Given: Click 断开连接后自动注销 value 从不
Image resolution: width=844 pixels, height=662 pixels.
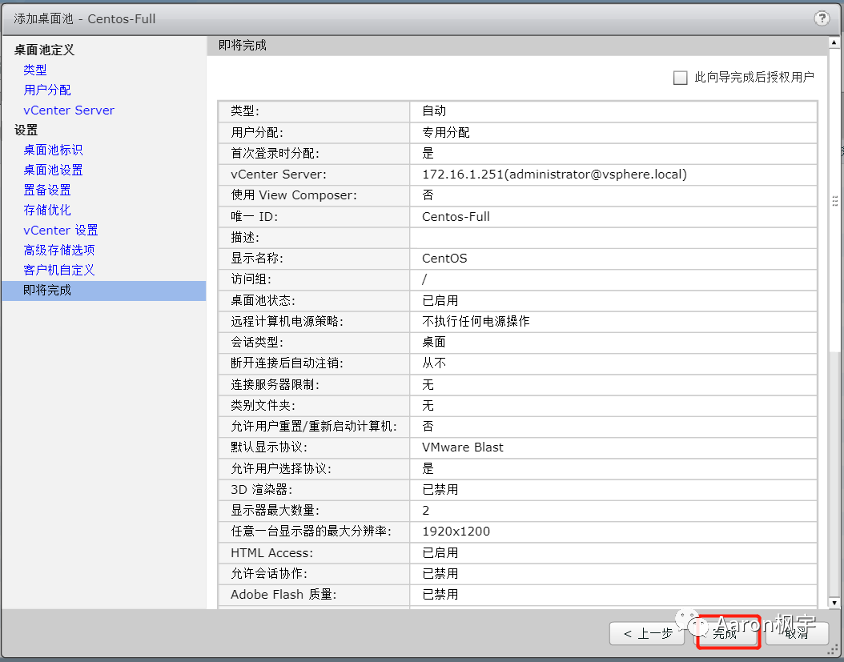Looking at the screenshot, I should (434, 364).
